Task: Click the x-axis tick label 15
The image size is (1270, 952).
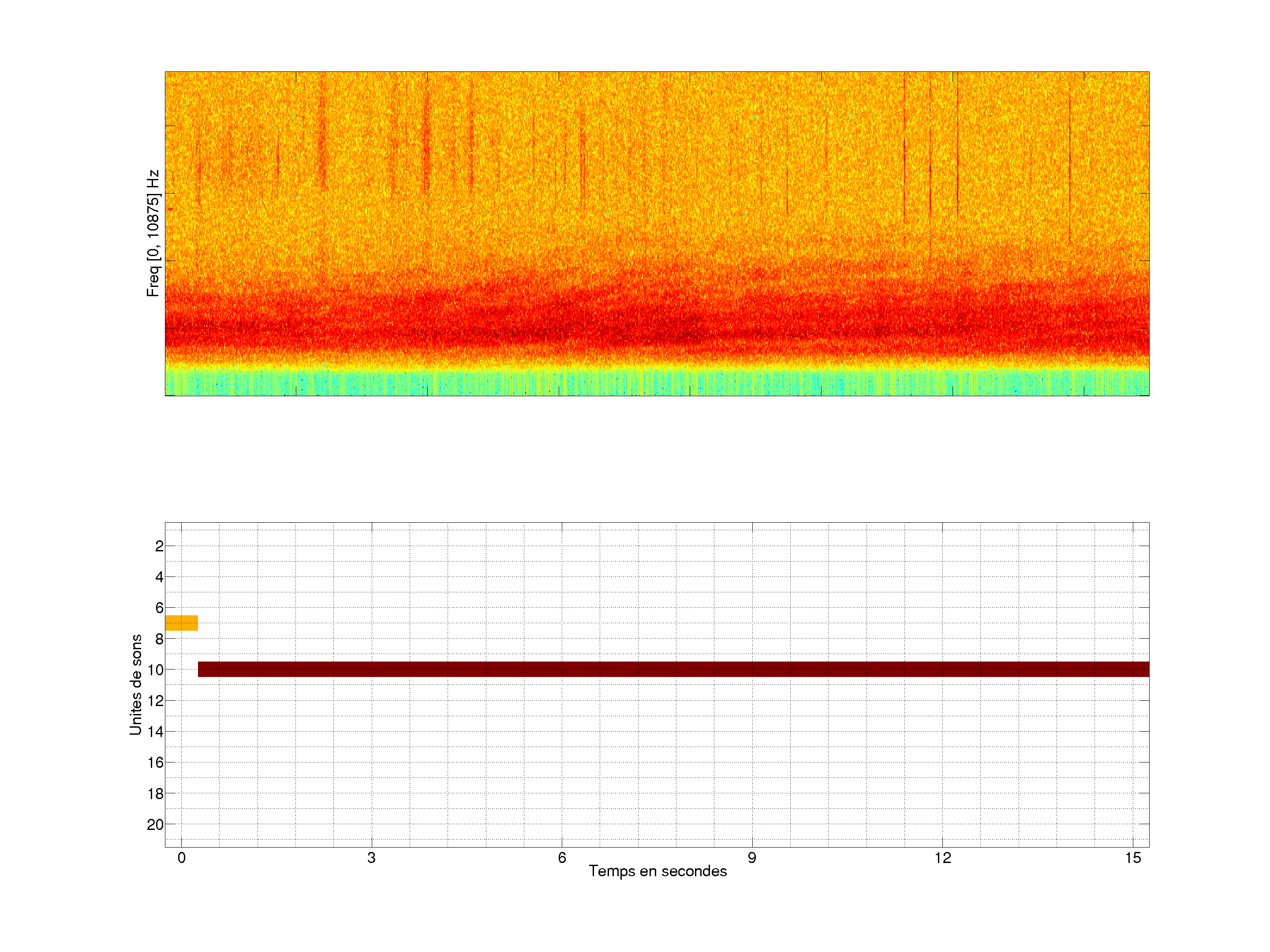Action: [1133, 858]
